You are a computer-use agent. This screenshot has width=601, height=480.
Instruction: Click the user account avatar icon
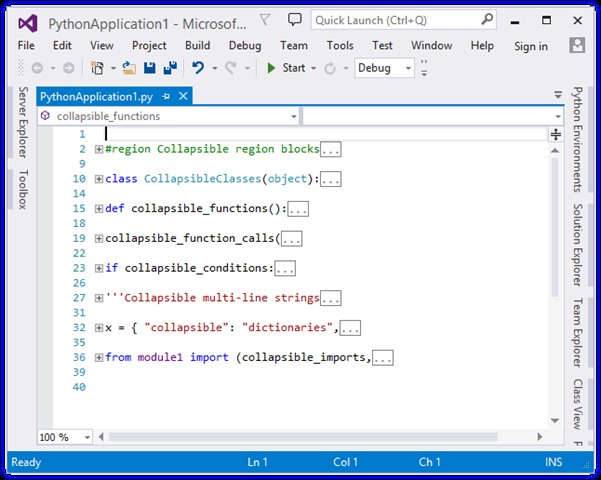577,45
